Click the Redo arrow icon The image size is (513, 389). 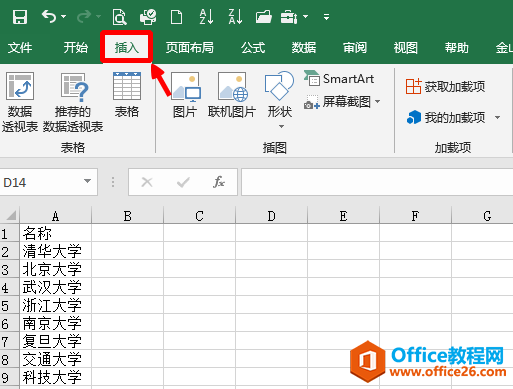tap(84, 16)
